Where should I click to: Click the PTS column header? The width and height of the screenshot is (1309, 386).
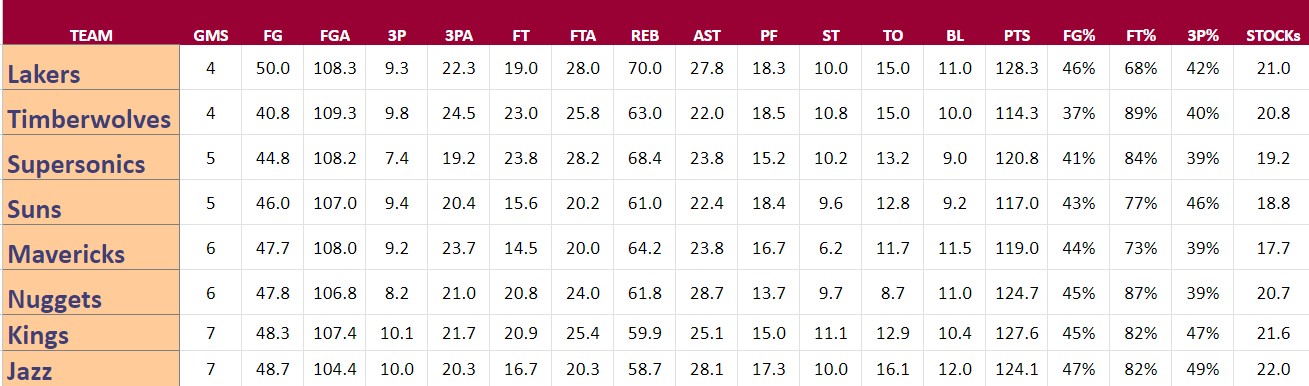coord(1017,35)
